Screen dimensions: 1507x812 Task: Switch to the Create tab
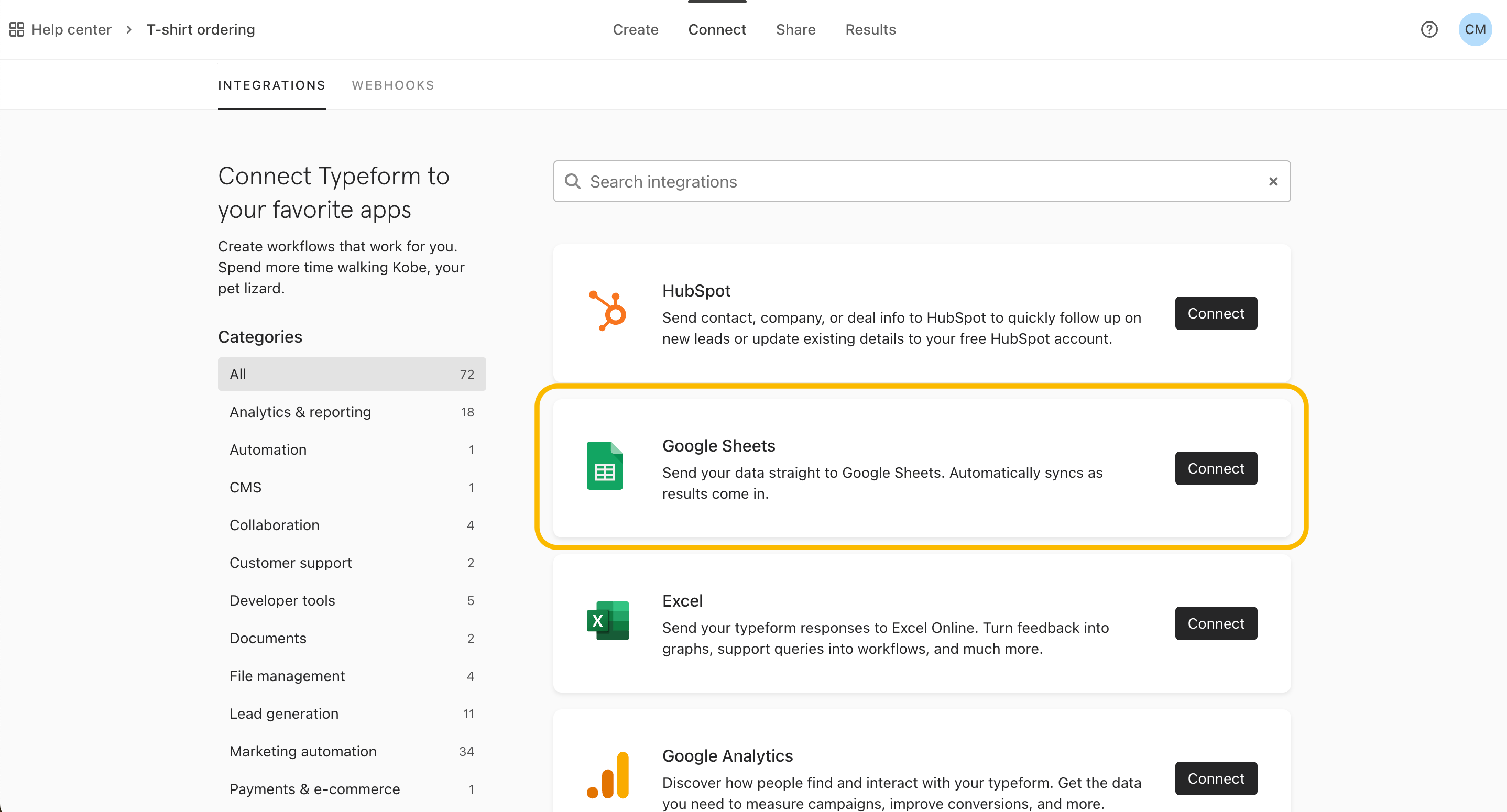635,29
